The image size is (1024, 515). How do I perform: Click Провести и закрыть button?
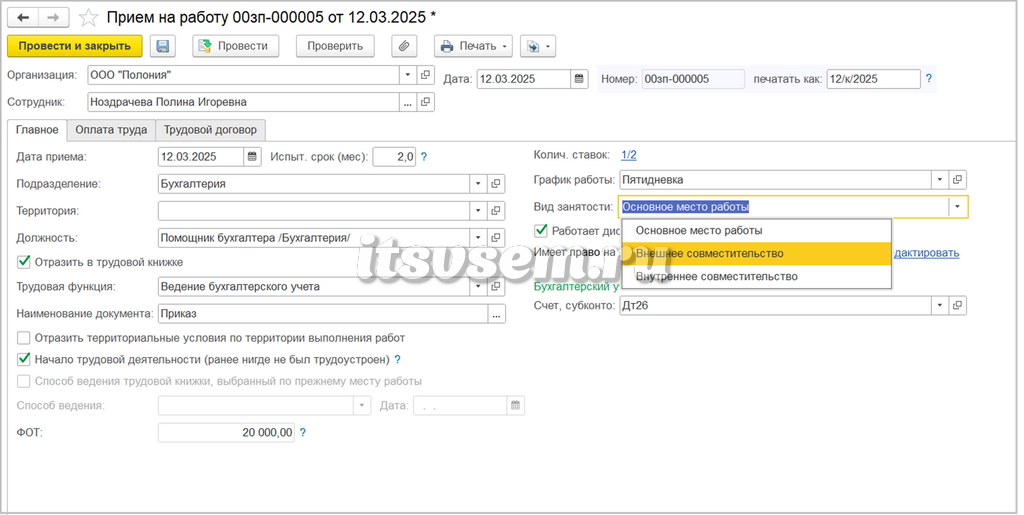click(74, 46)
